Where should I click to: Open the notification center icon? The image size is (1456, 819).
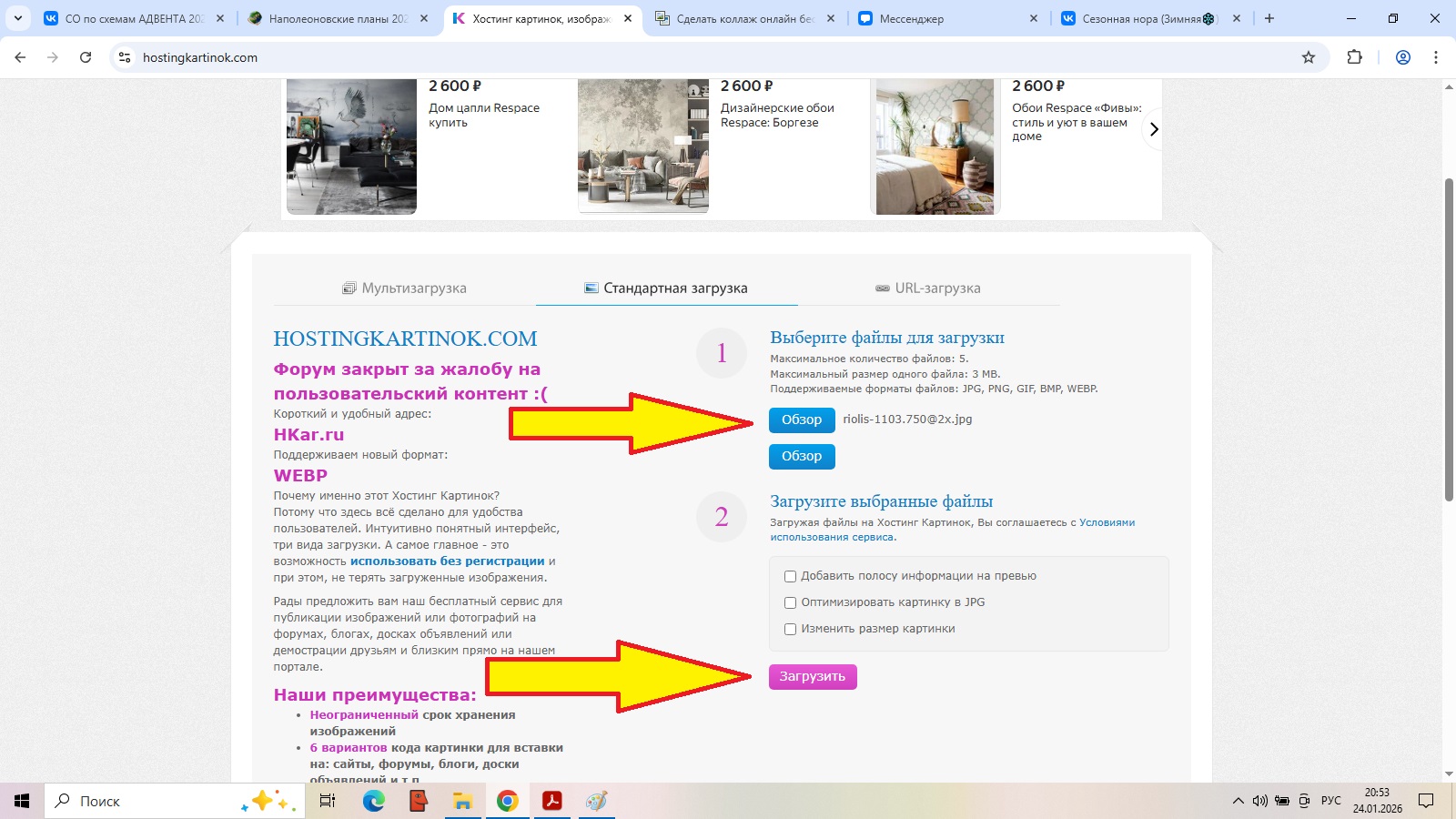[x=1426, y=801]
